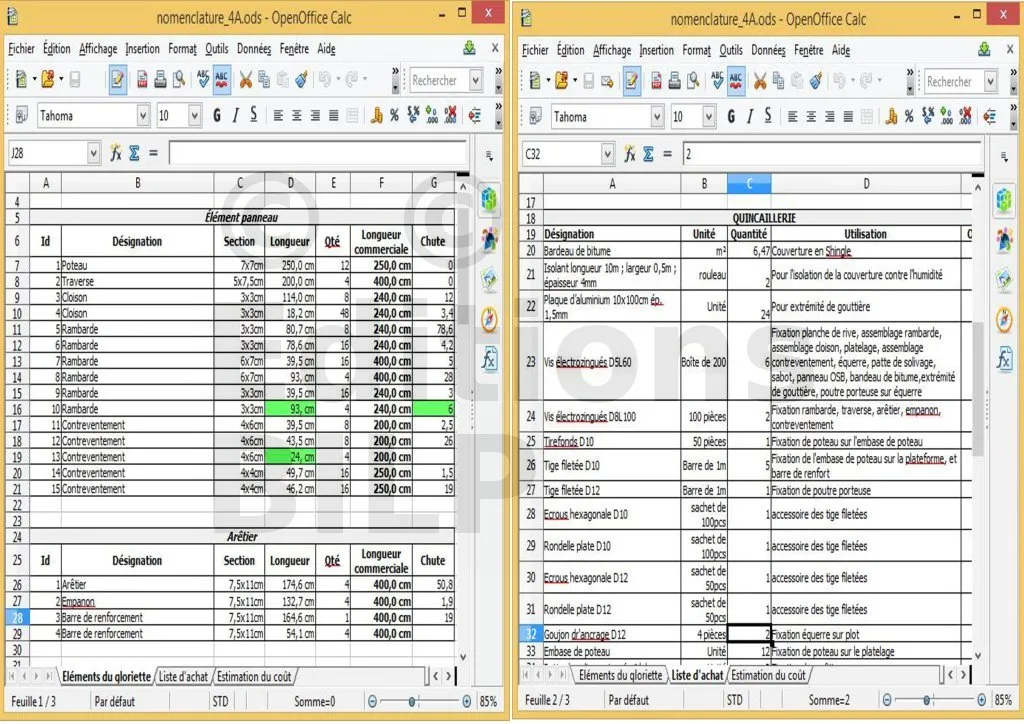The width and height of the screenshot is (1024, 724).
Task: Open font size dropdown in right window
Action: [x=707, y=117]
